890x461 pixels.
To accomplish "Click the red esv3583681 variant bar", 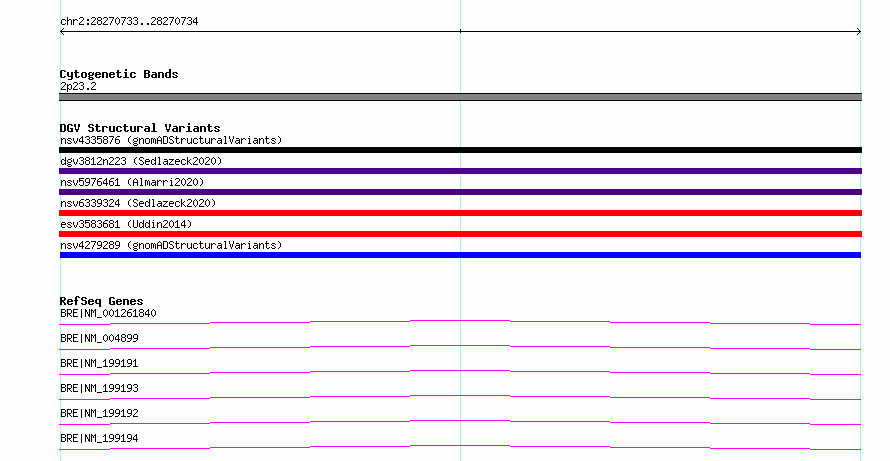I will [460, 234].
